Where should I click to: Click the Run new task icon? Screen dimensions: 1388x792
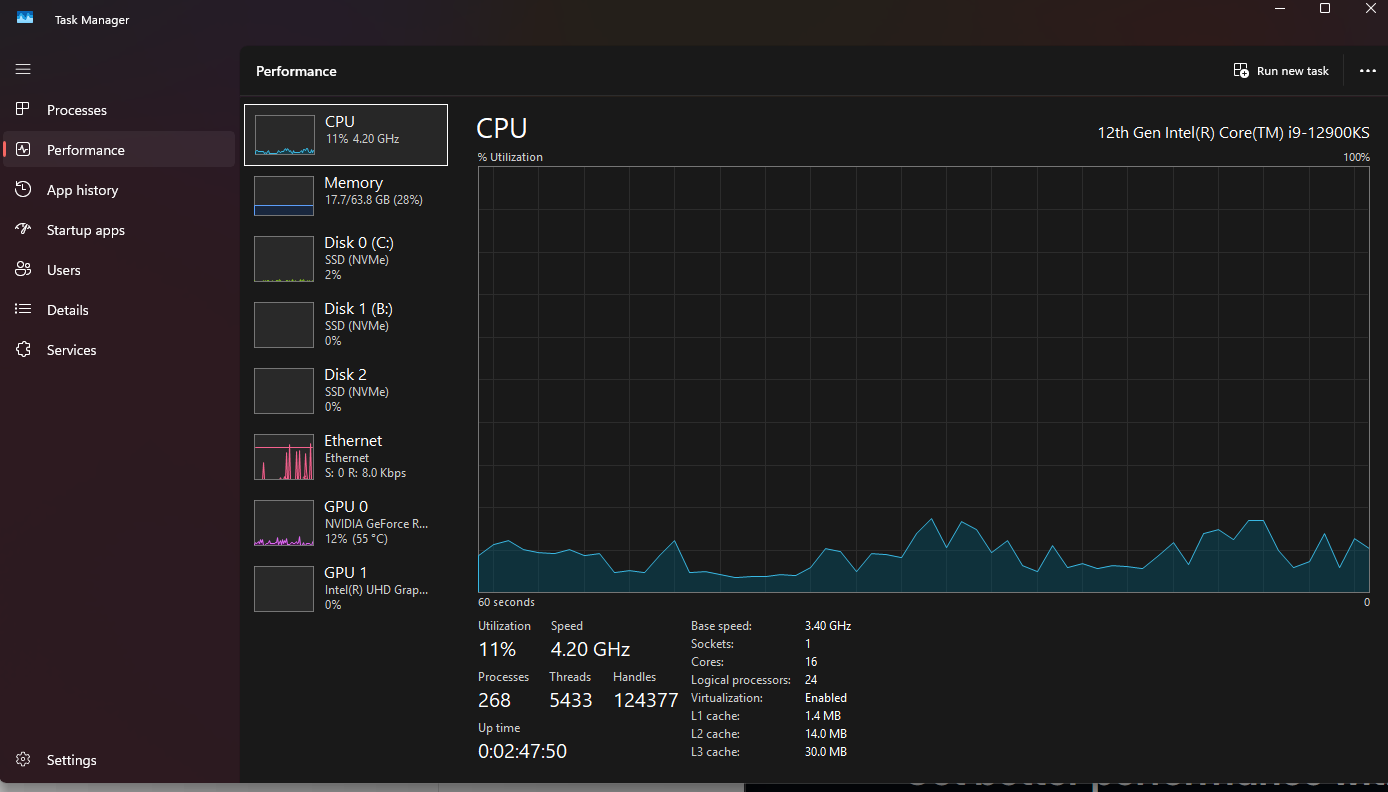[1240, 70]
